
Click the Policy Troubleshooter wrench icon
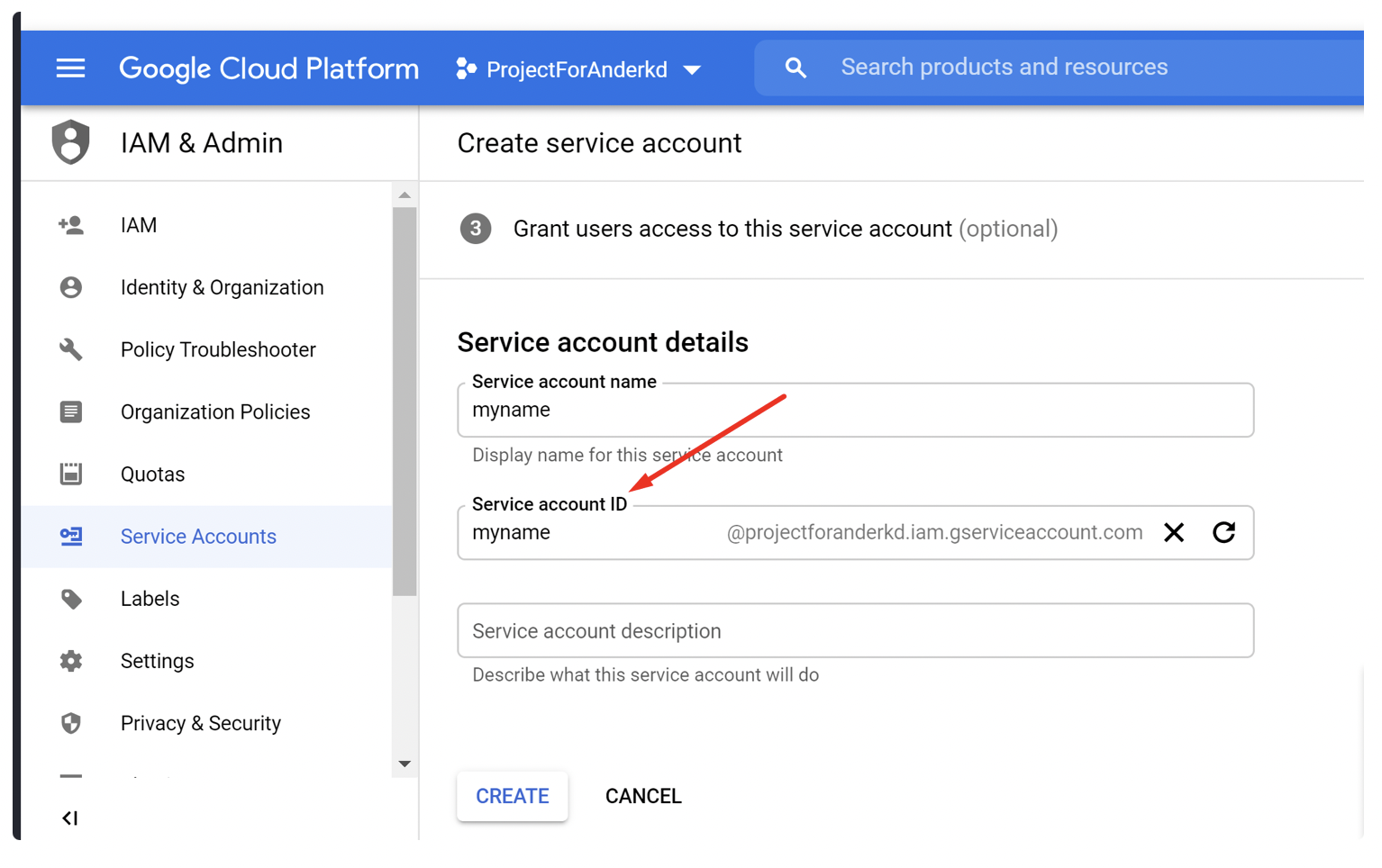[71, 349]
